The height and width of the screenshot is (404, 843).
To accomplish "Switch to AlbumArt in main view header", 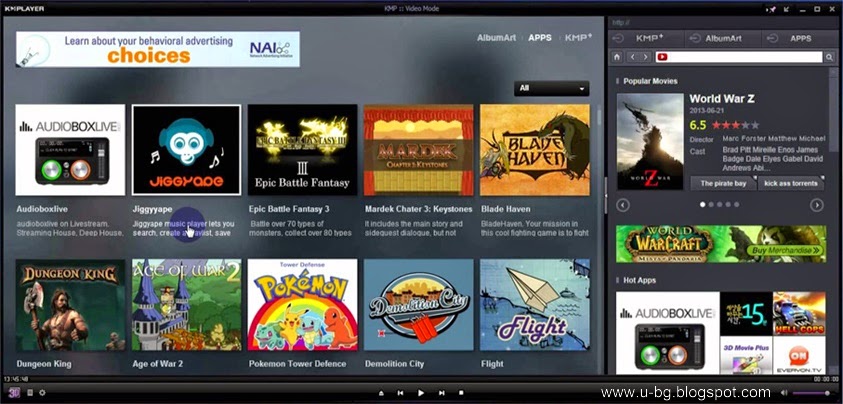I will (496, 38).
